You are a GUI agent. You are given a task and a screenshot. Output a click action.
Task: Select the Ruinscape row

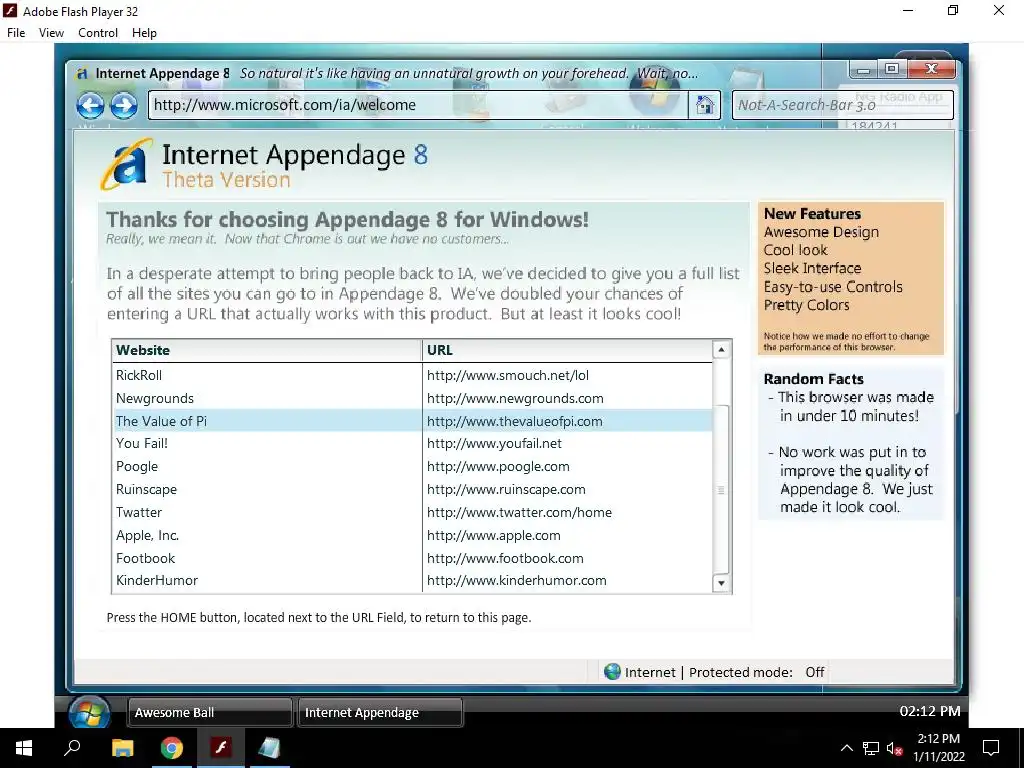click(412, 490)
